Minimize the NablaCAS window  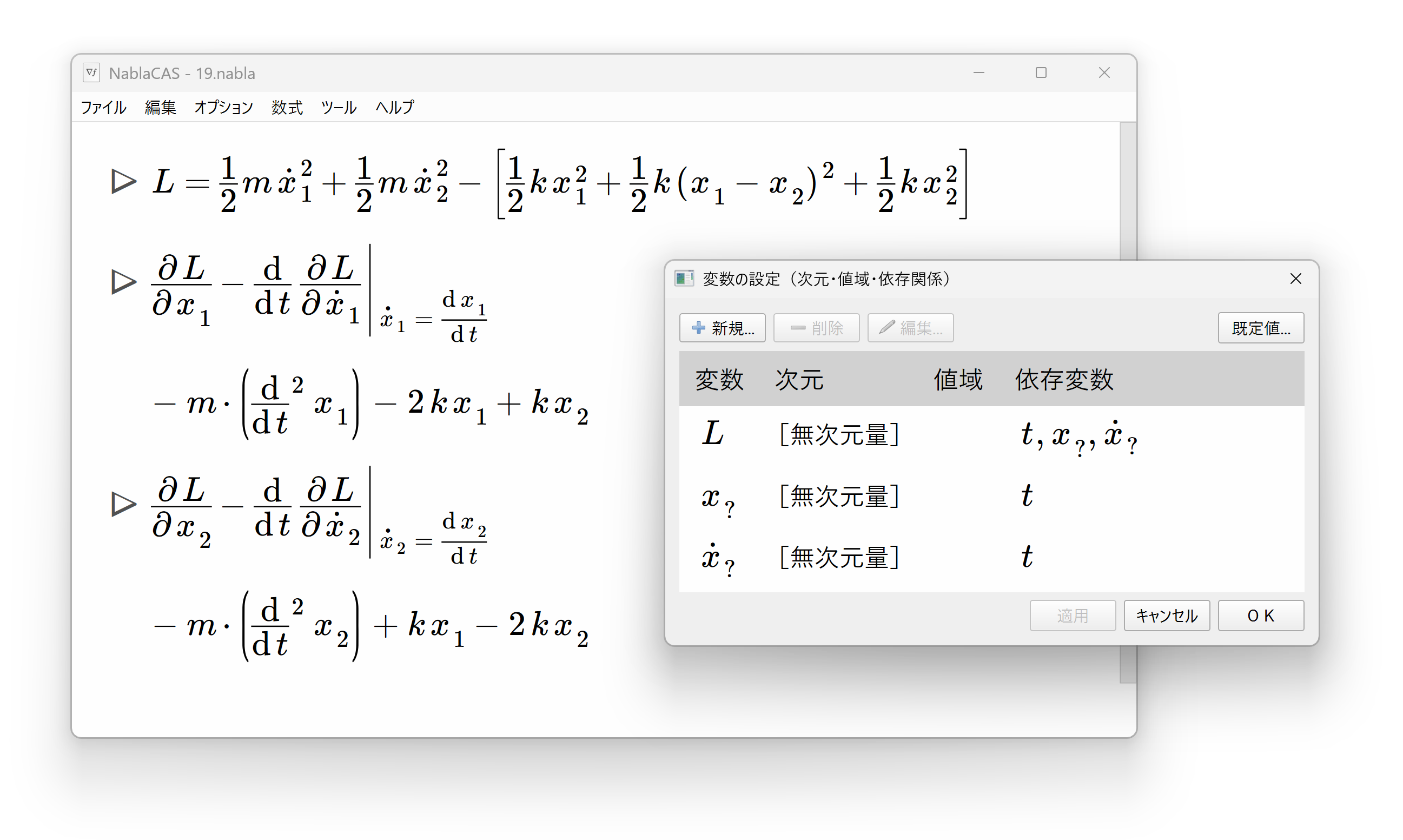click(978, 72)
